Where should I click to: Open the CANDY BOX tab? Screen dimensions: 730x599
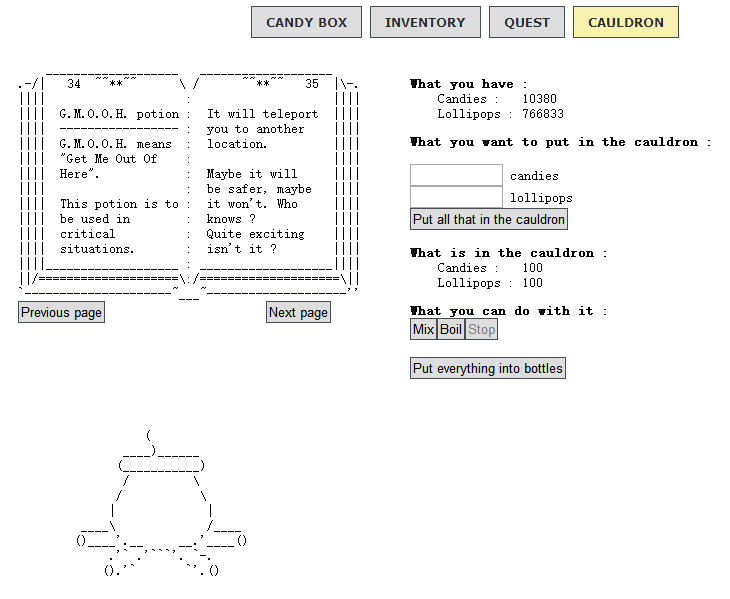click(x=306, y=22)
